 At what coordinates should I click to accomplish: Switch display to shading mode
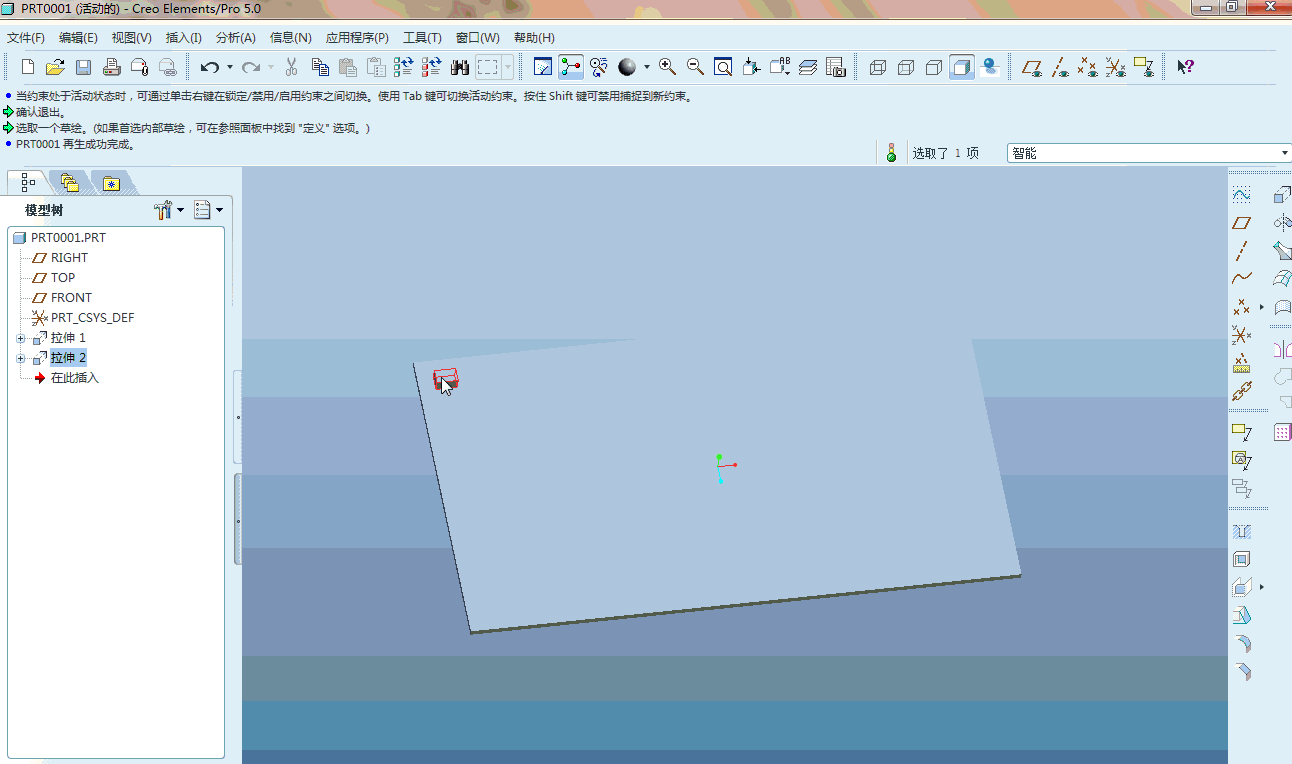[962, 67]
